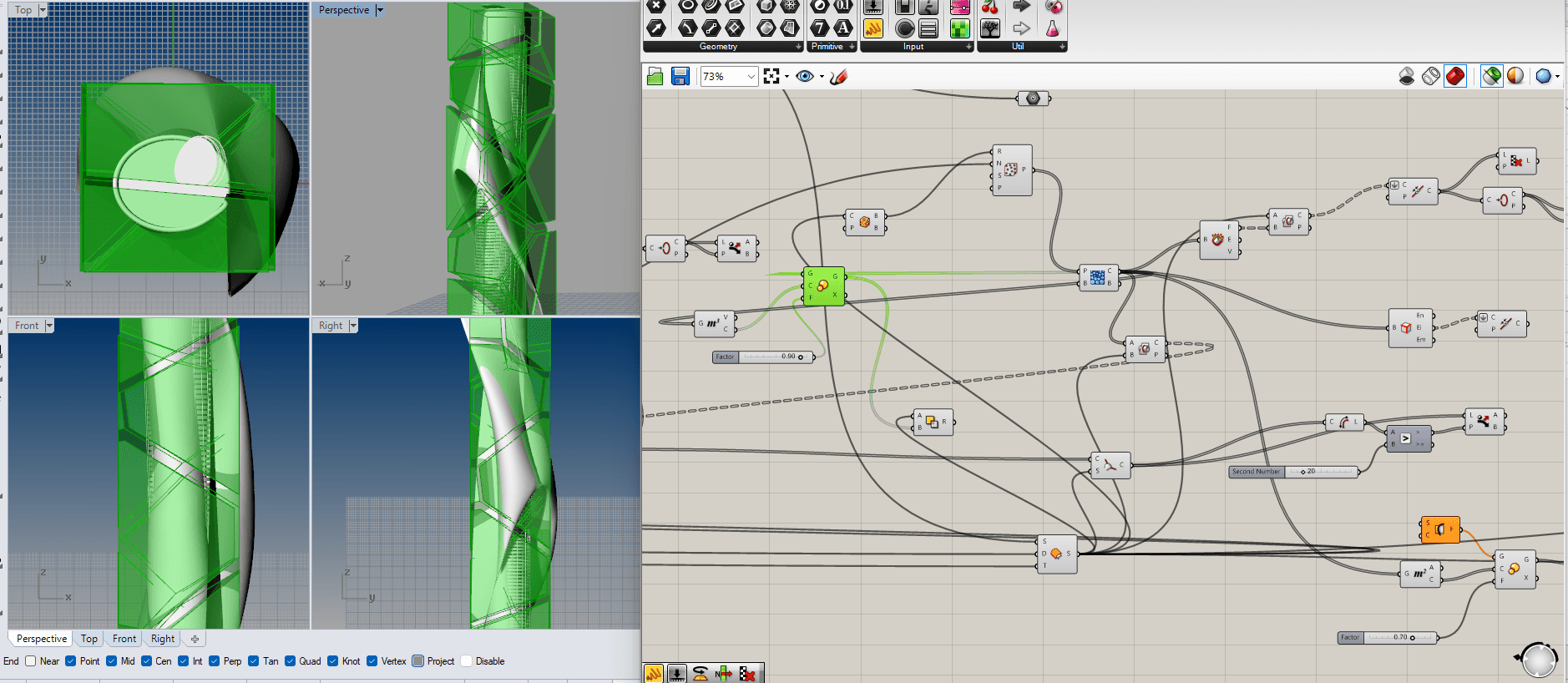Expand the Util panel plus button
The width and height of the screenshot is (1568, 683).
click(x=1062, y=47)
